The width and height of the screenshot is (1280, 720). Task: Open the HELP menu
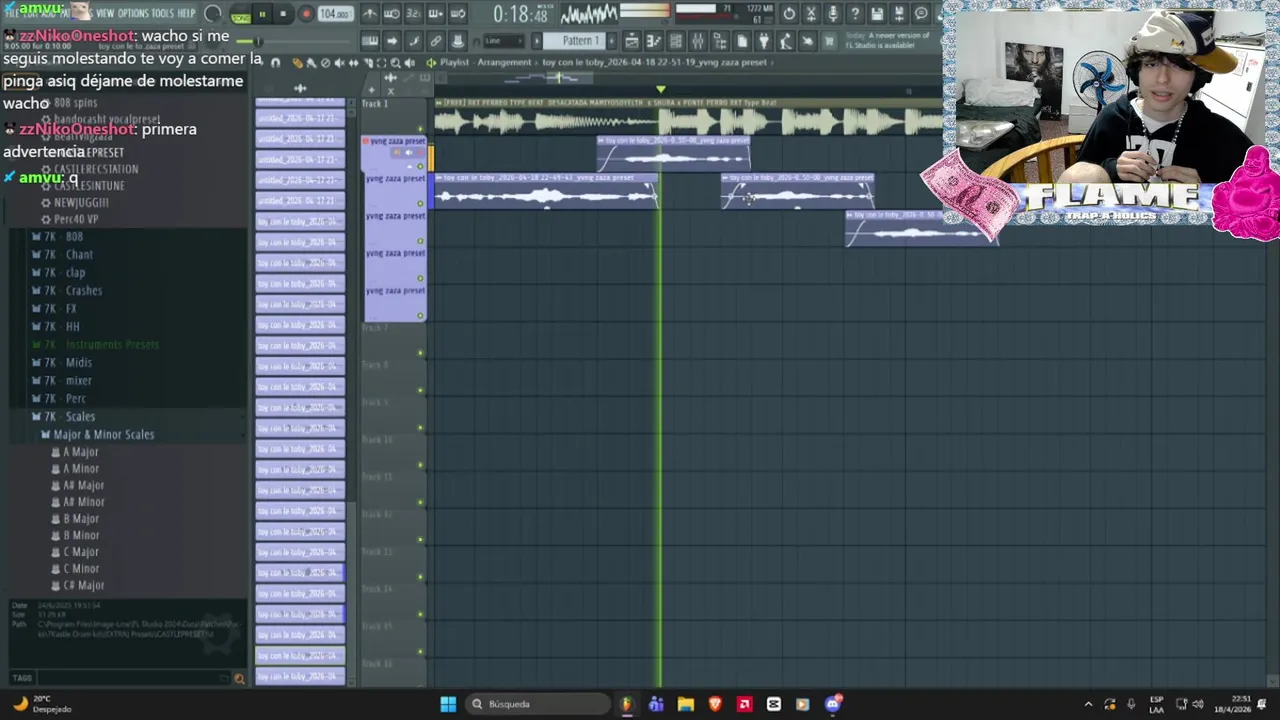click(x=186, y=13)
